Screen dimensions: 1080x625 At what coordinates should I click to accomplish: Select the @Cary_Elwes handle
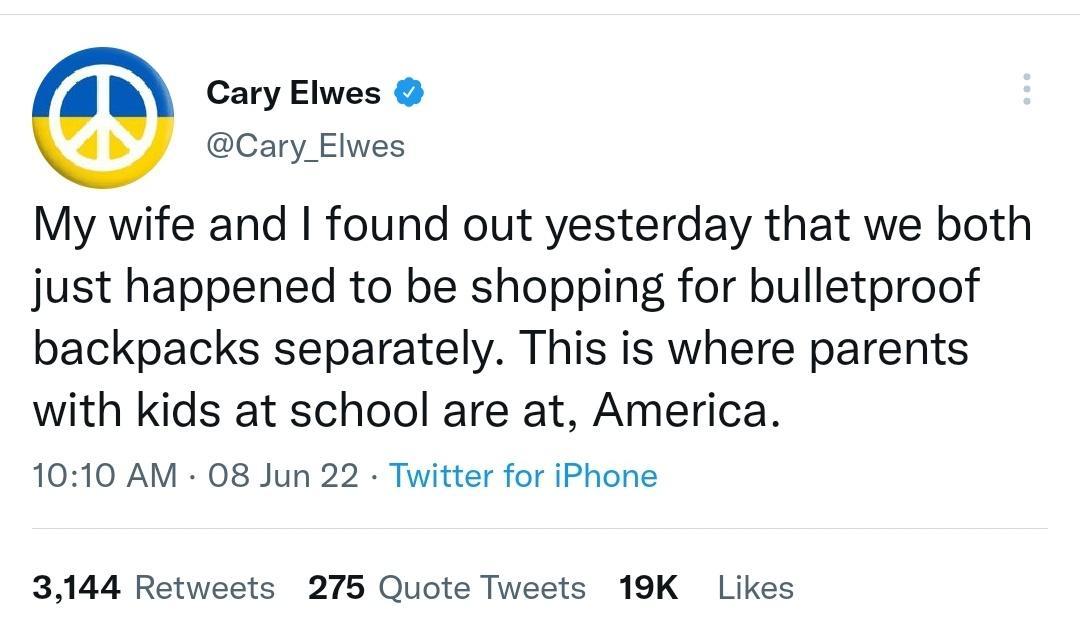coord(306,145)
